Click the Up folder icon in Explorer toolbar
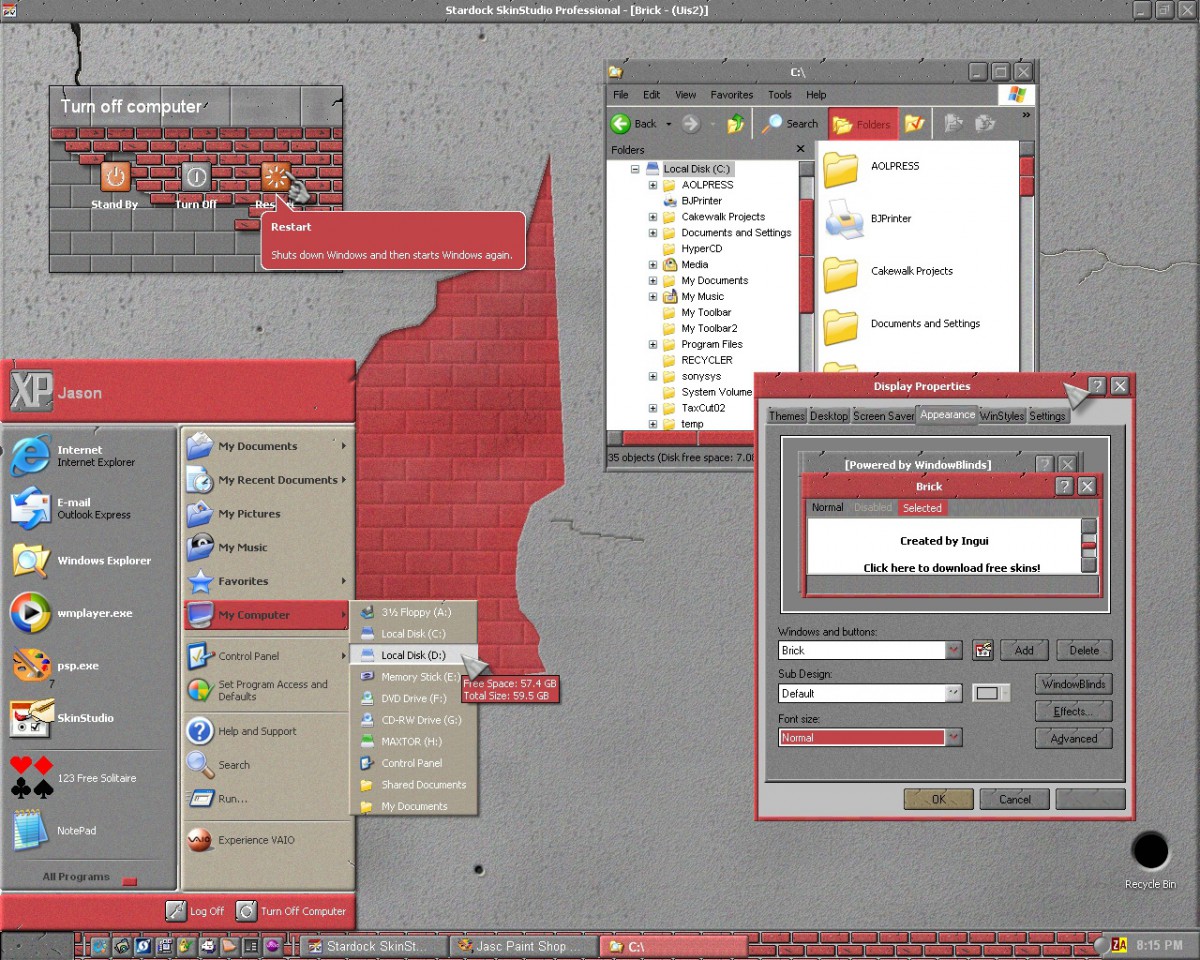The height and width of the screenshot is (960, 1200). [x=736, y=124]
